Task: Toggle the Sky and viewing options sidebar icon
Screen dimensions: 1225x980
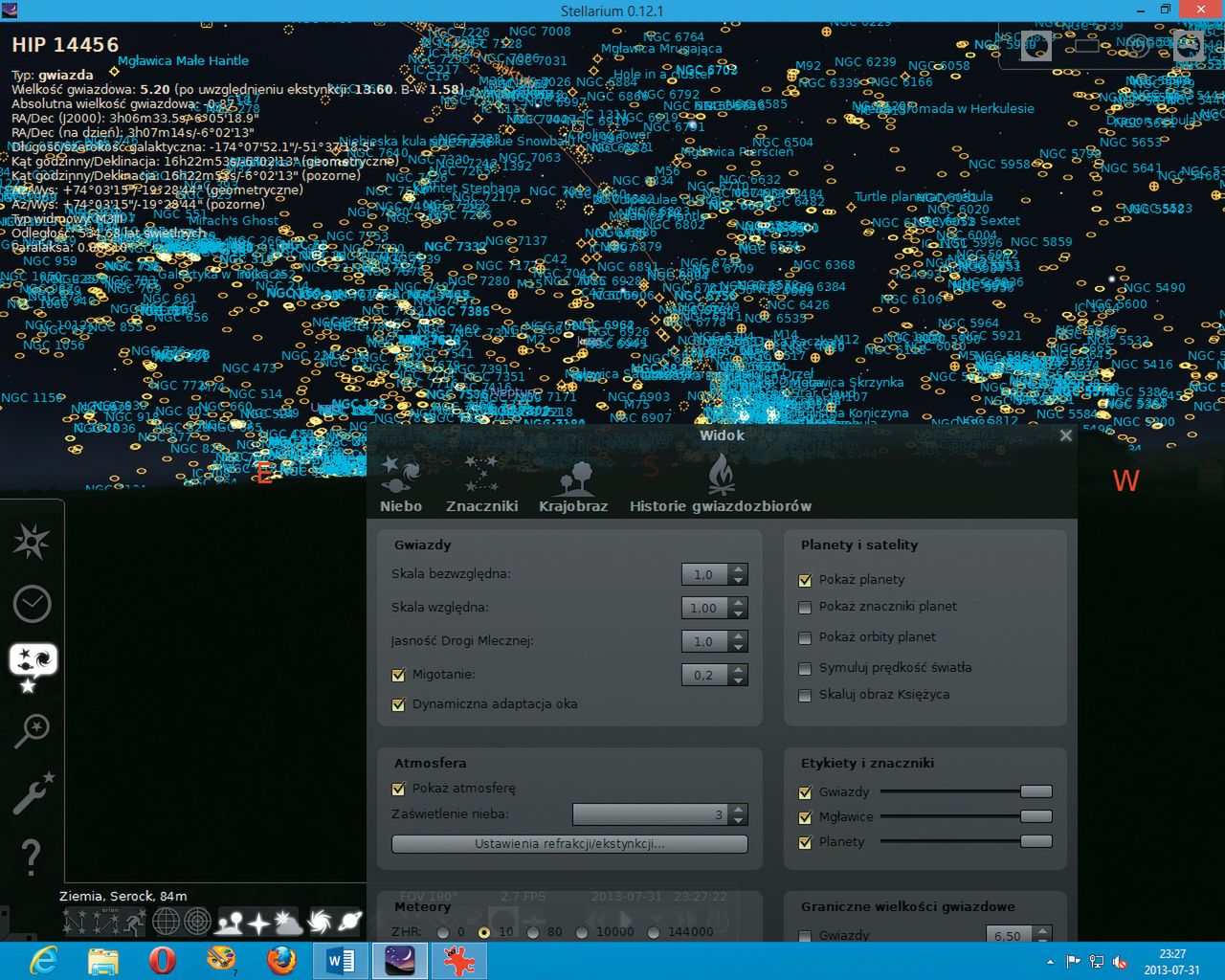Action: point(33,667)
